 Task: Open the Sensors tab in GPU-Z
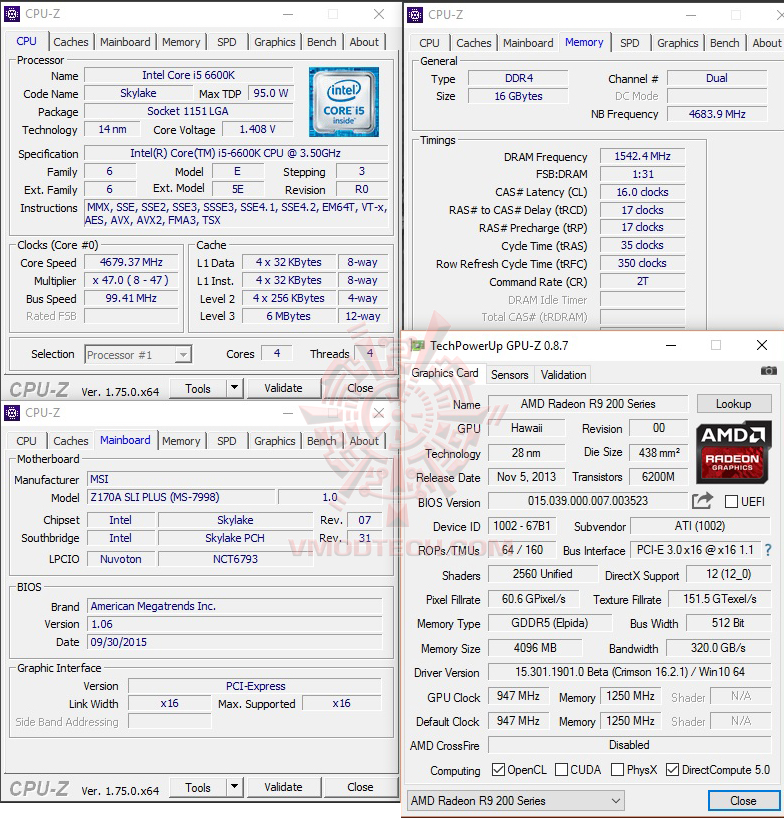[x=510, y=375]
